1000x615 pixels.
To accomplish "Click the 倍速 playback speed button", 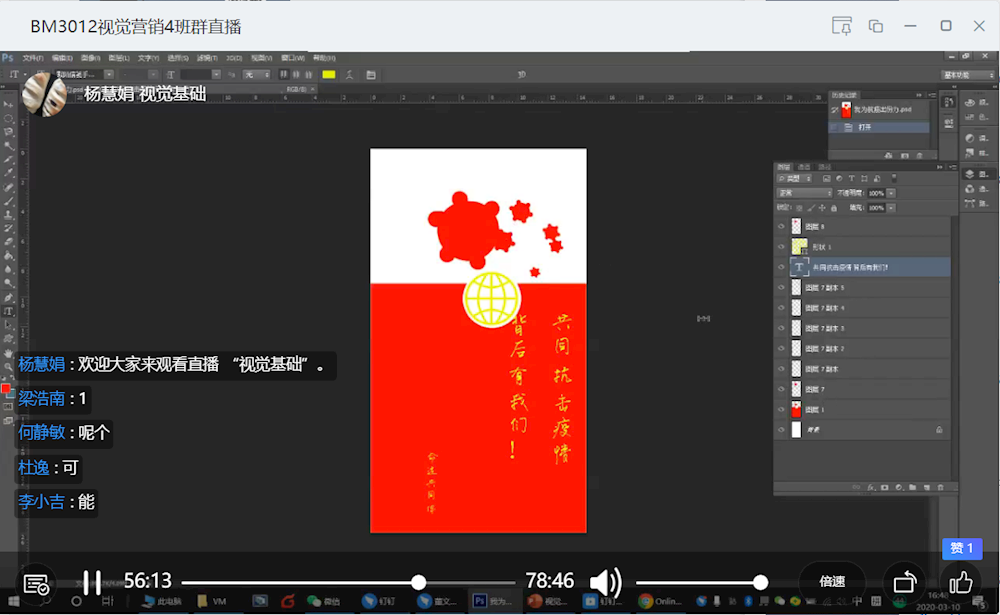I will click(x=831, y=580).
